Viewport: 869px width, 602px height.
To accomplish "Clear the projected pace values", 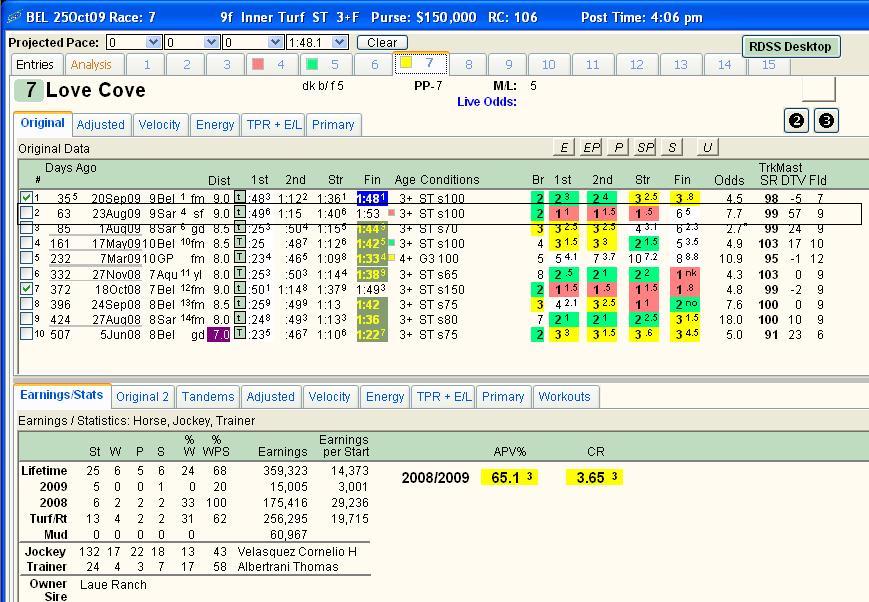I will pyautogui.click(x=382, y=43).
